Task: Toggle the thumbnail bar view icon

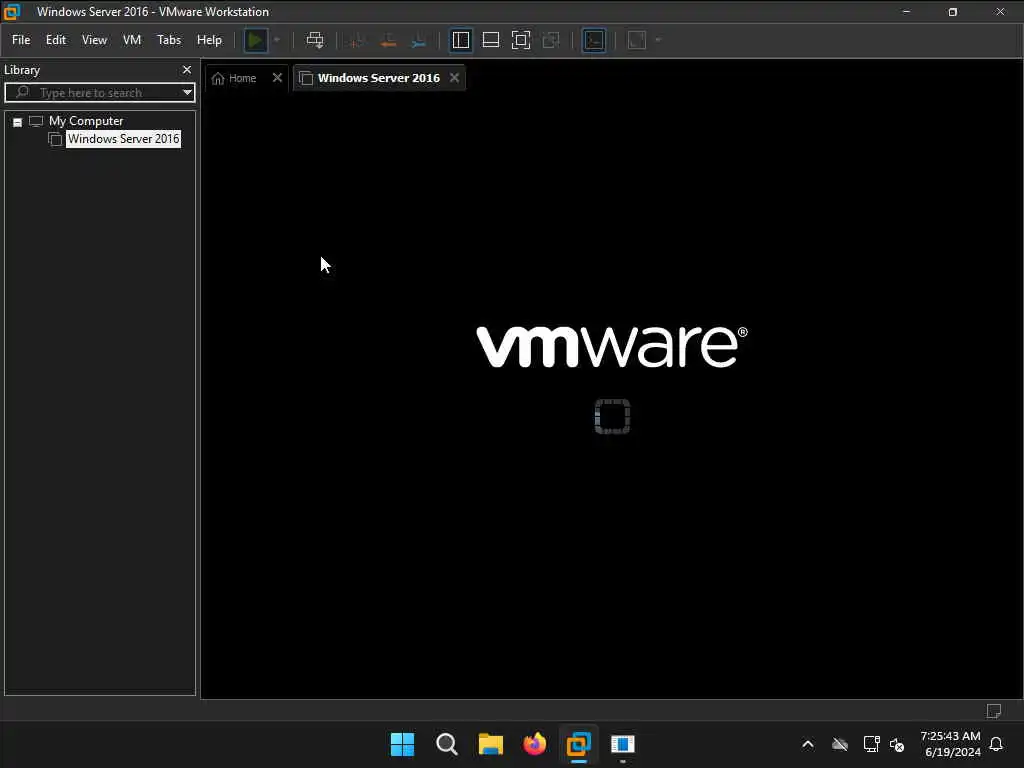Action: (490, 40)
